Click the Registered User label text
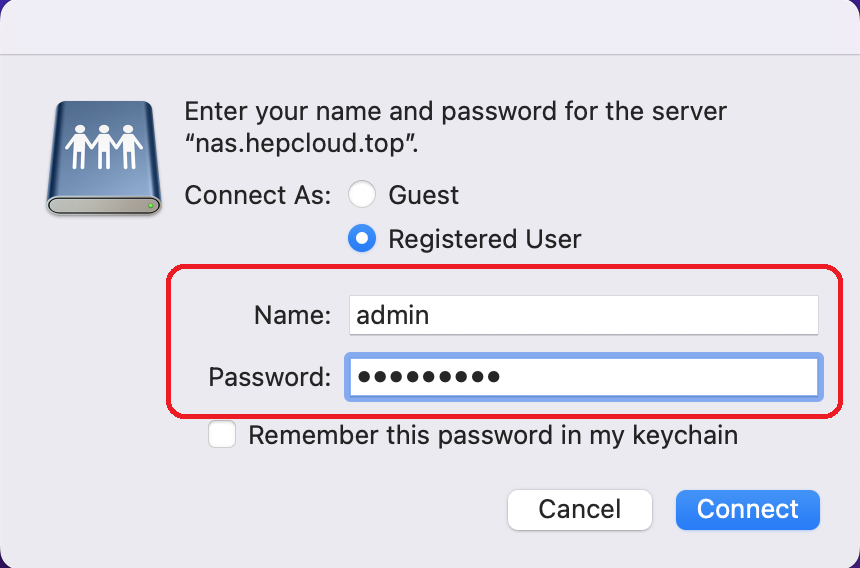 485,239
